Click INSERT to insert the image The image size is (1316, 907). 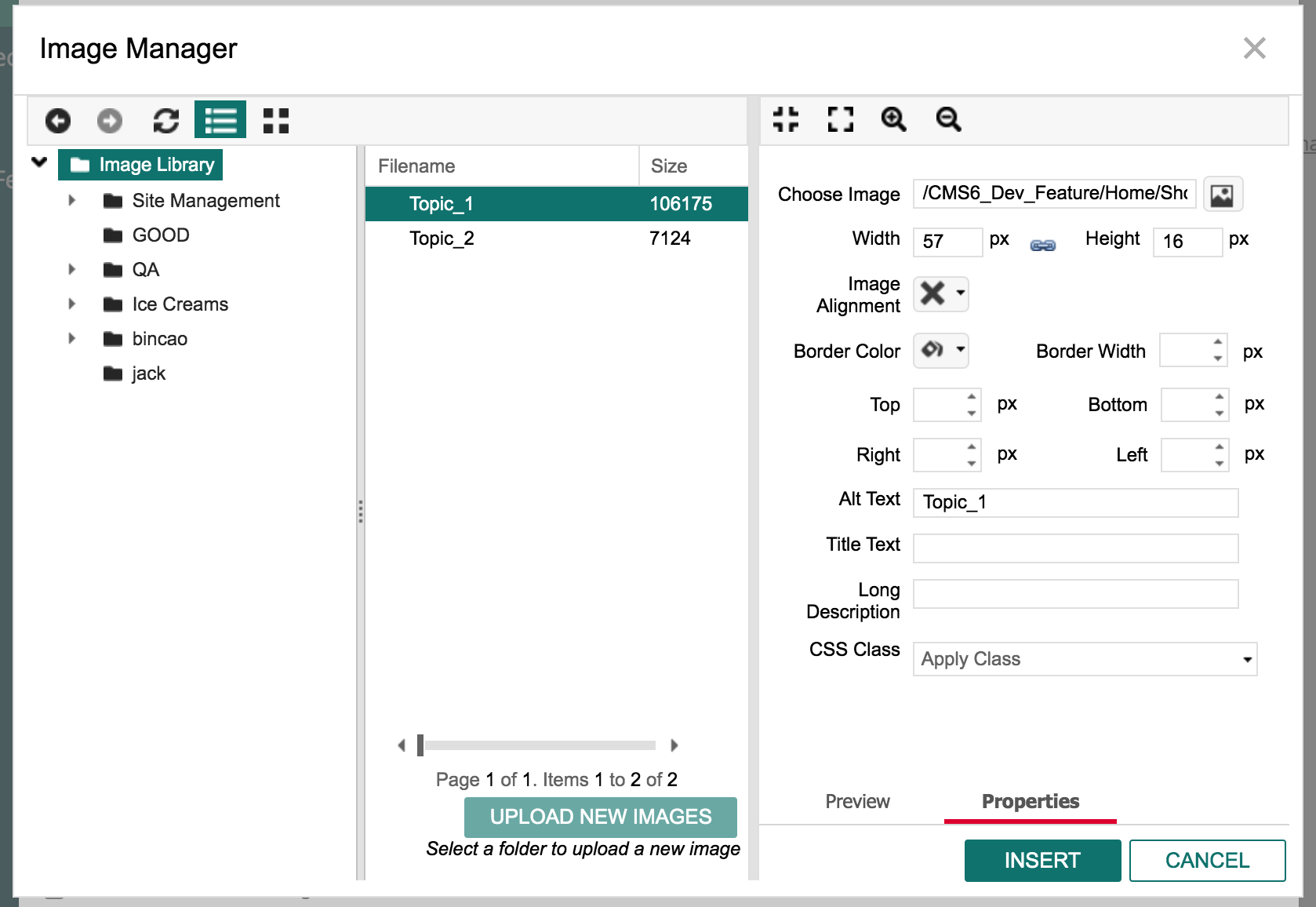1042,860
